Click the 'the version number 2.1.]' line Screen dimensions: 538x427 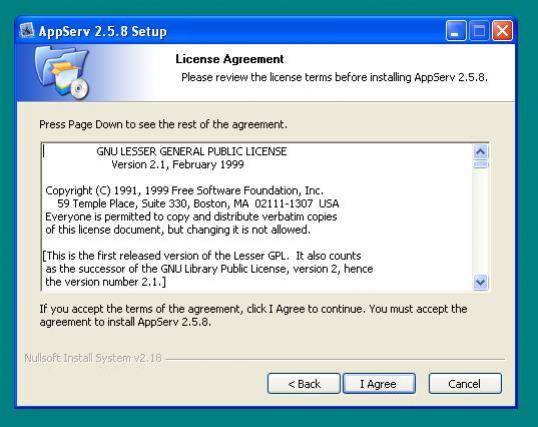[x=105, y=282]
